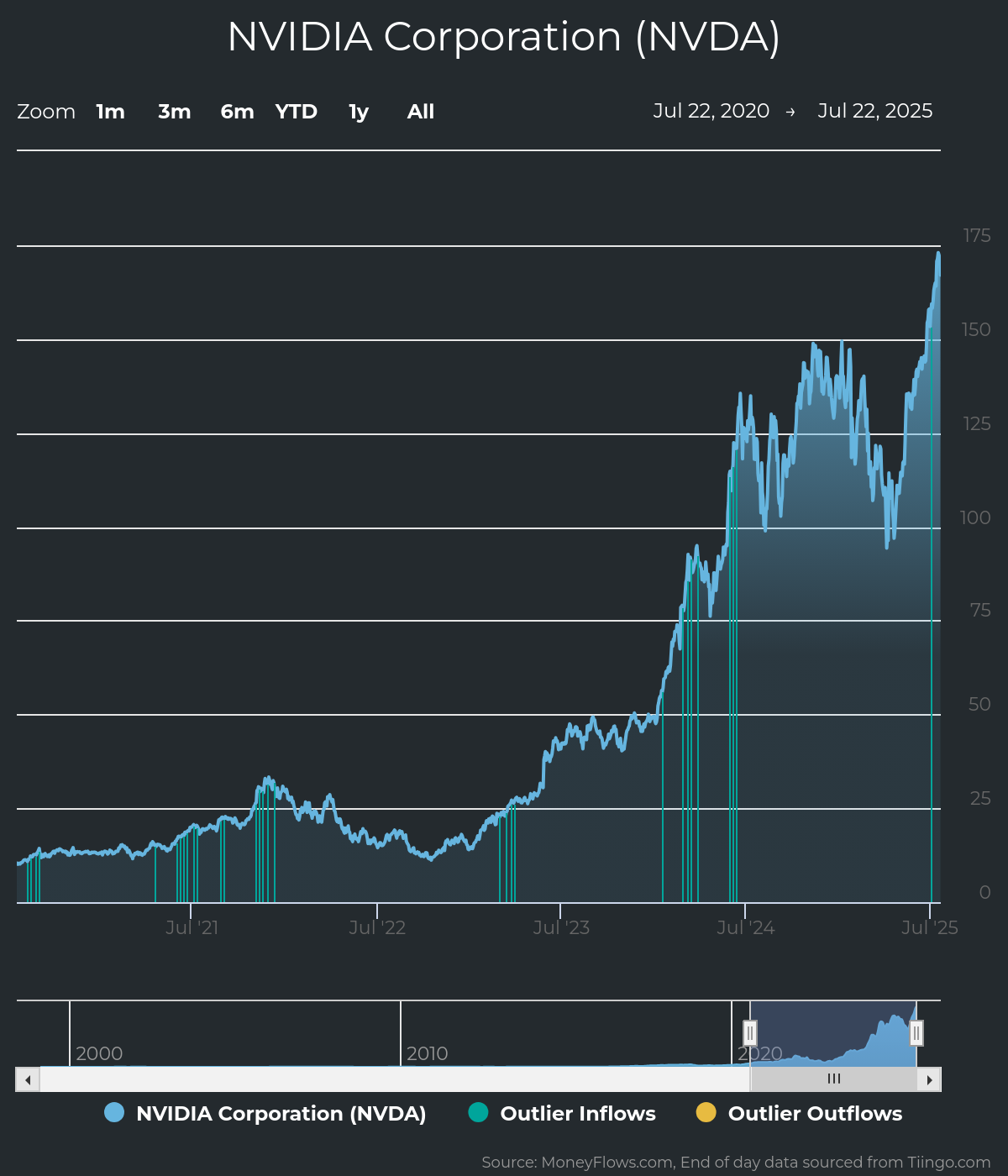
Task: Click the 2010 label in the navigator
Action: click(428, 1054)
